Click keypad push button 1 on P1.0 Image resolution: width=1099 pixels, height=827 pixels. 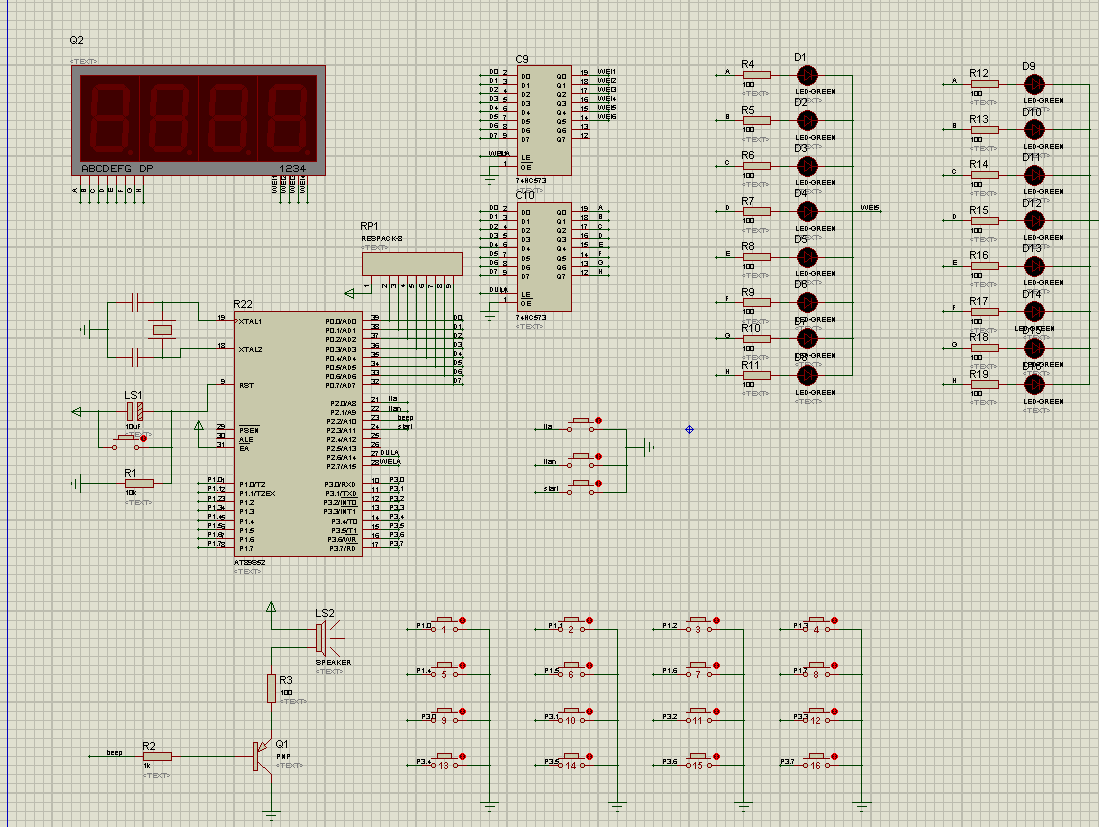444,625
